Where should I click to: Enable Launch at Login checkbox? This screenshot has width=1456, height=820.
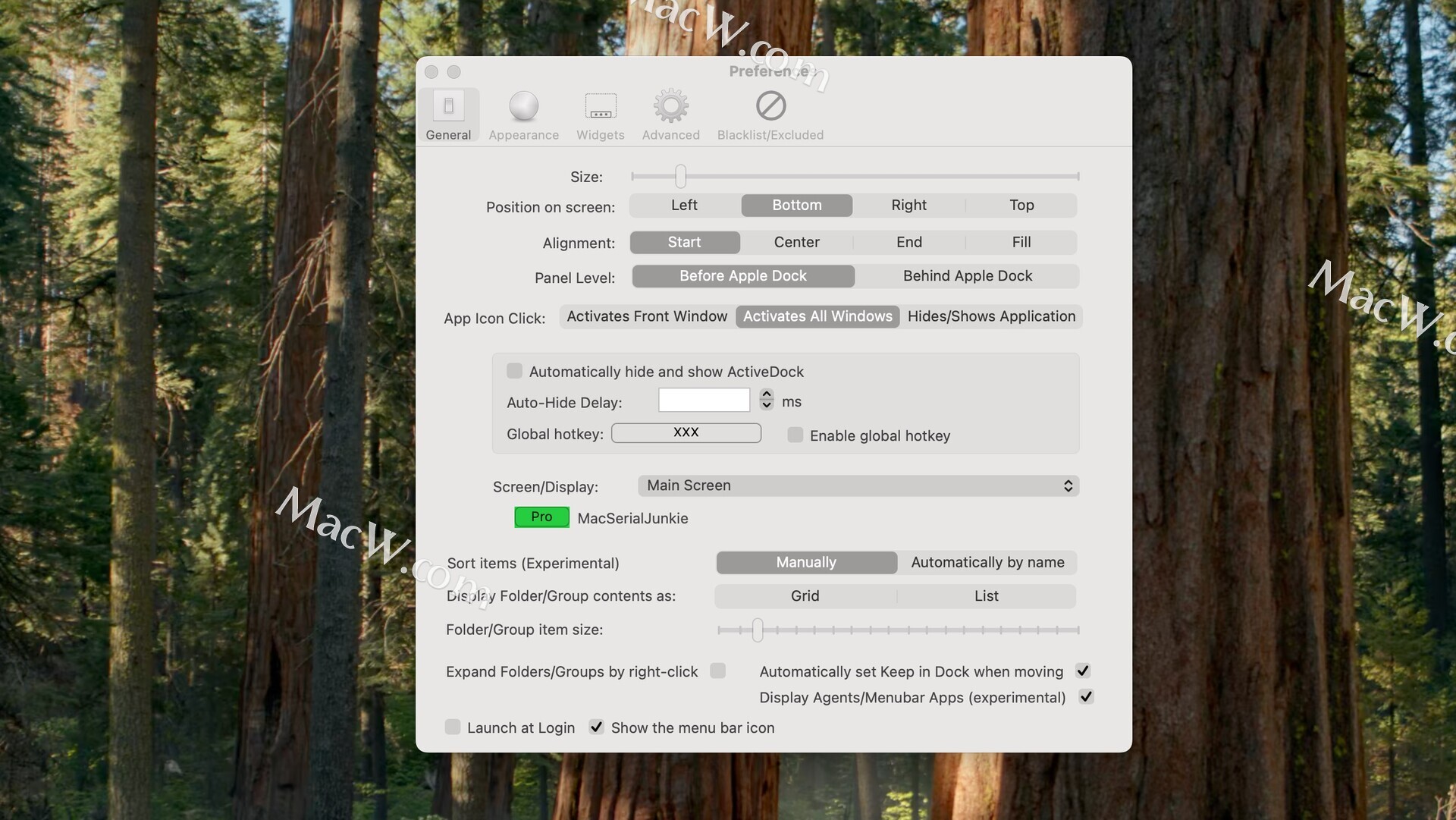click(x=453, y=727)
